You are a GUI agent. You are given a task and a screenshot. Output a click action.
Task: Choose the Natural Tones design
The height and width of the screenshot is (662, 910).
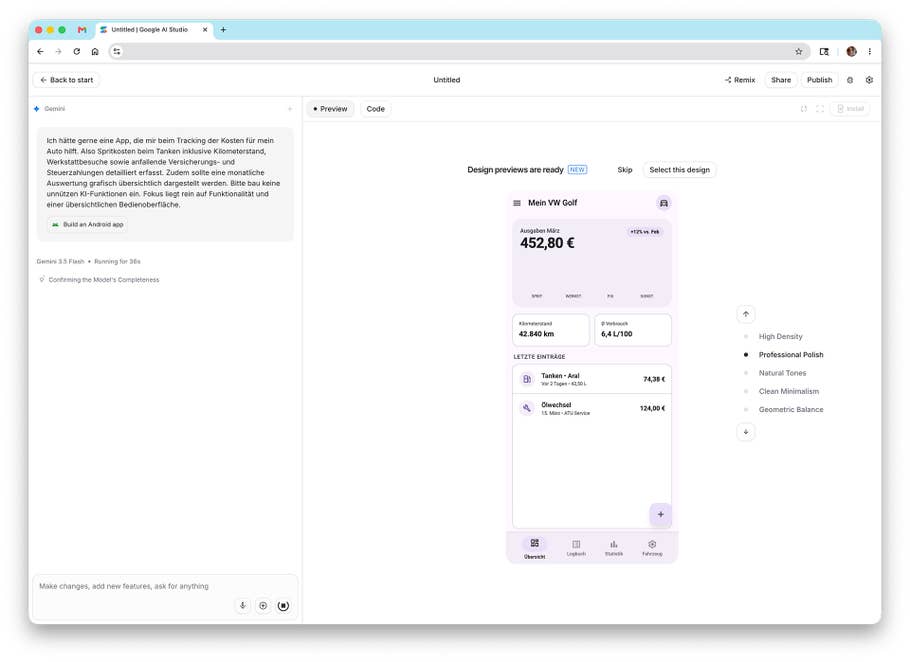(782, 373)
